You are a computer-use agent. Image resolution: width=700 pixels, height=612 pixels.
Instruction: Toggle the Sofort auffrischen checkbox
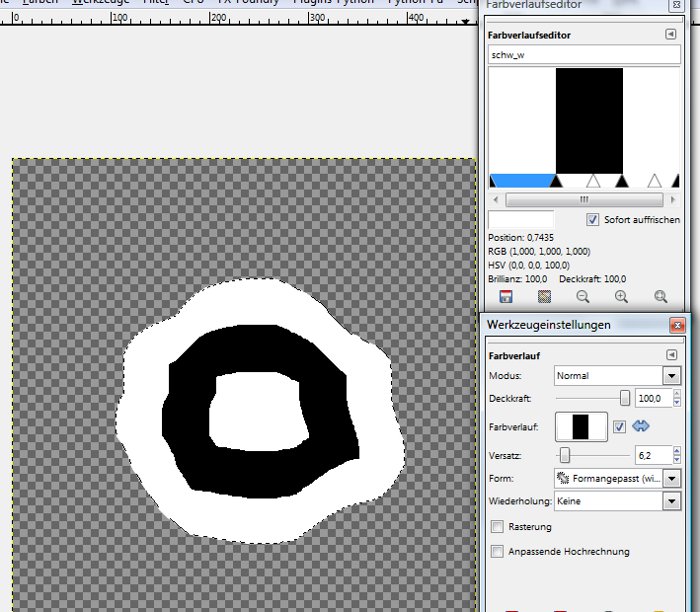tap(593, 219)
